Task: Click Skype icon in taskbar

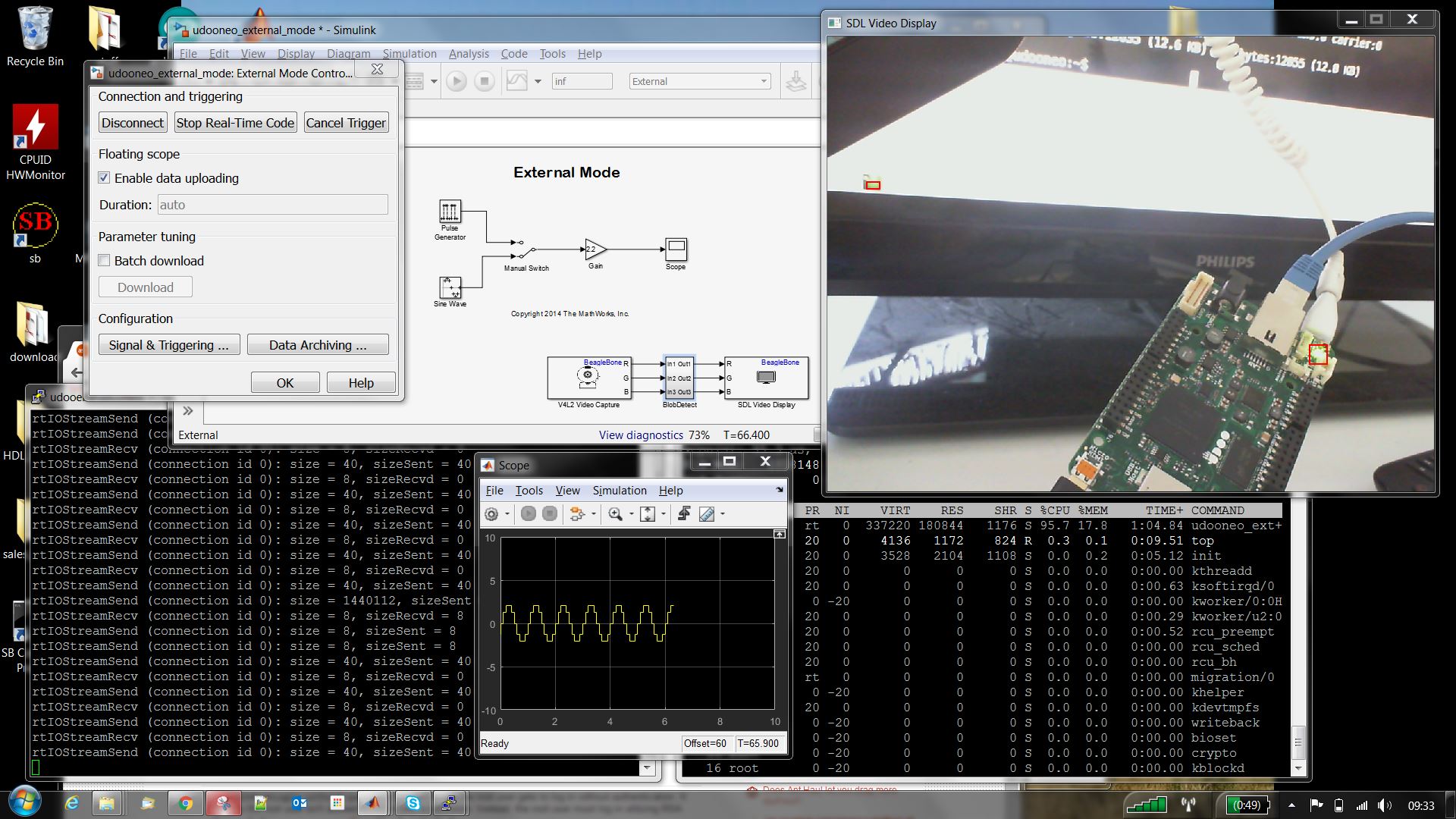Action: [413, 803]
